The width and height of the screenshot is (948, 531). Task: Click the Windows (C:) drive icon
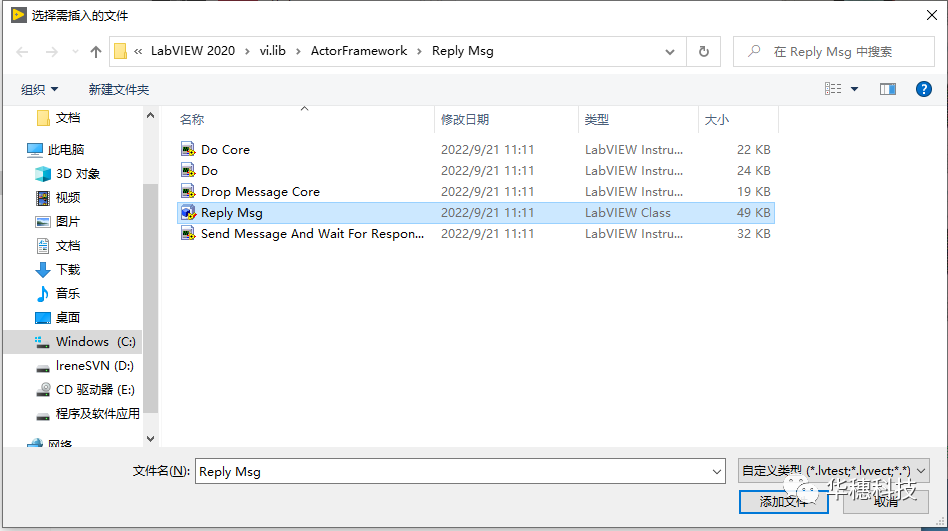coord(42,342)
